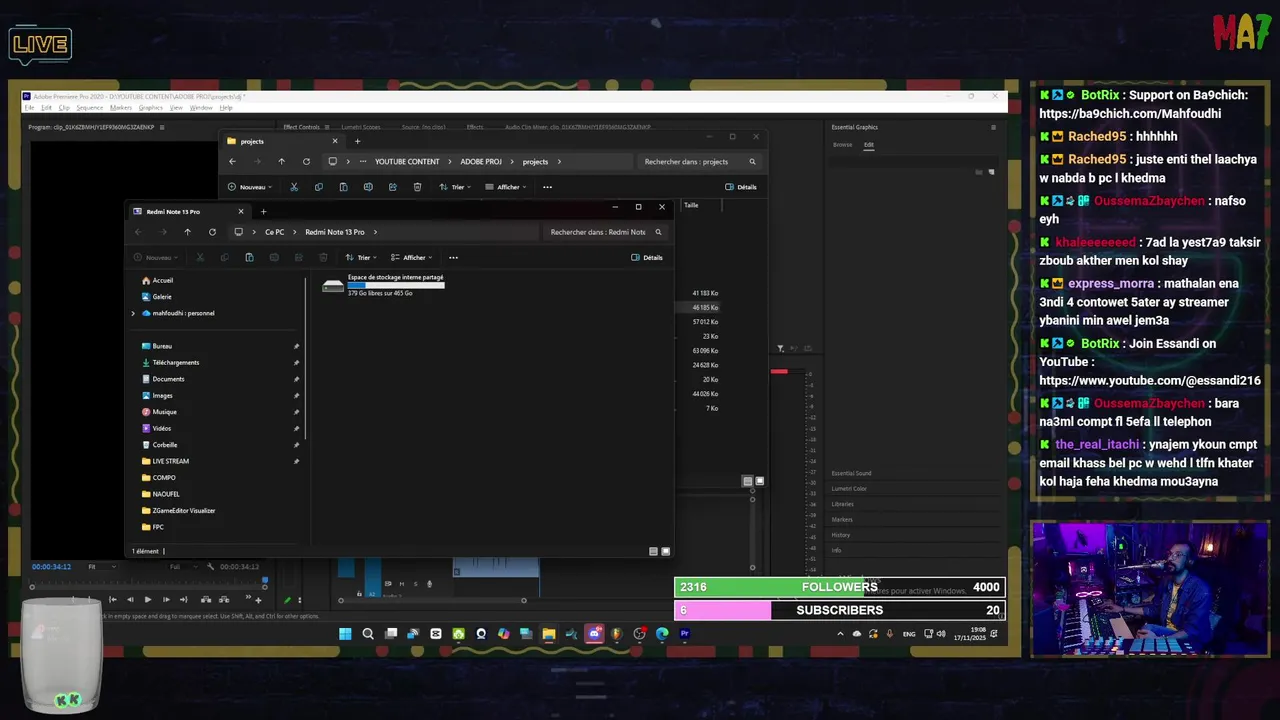The image size is (1280, 720).
Task: Open the Premiere Graphics menu
Action: point(150,108)
